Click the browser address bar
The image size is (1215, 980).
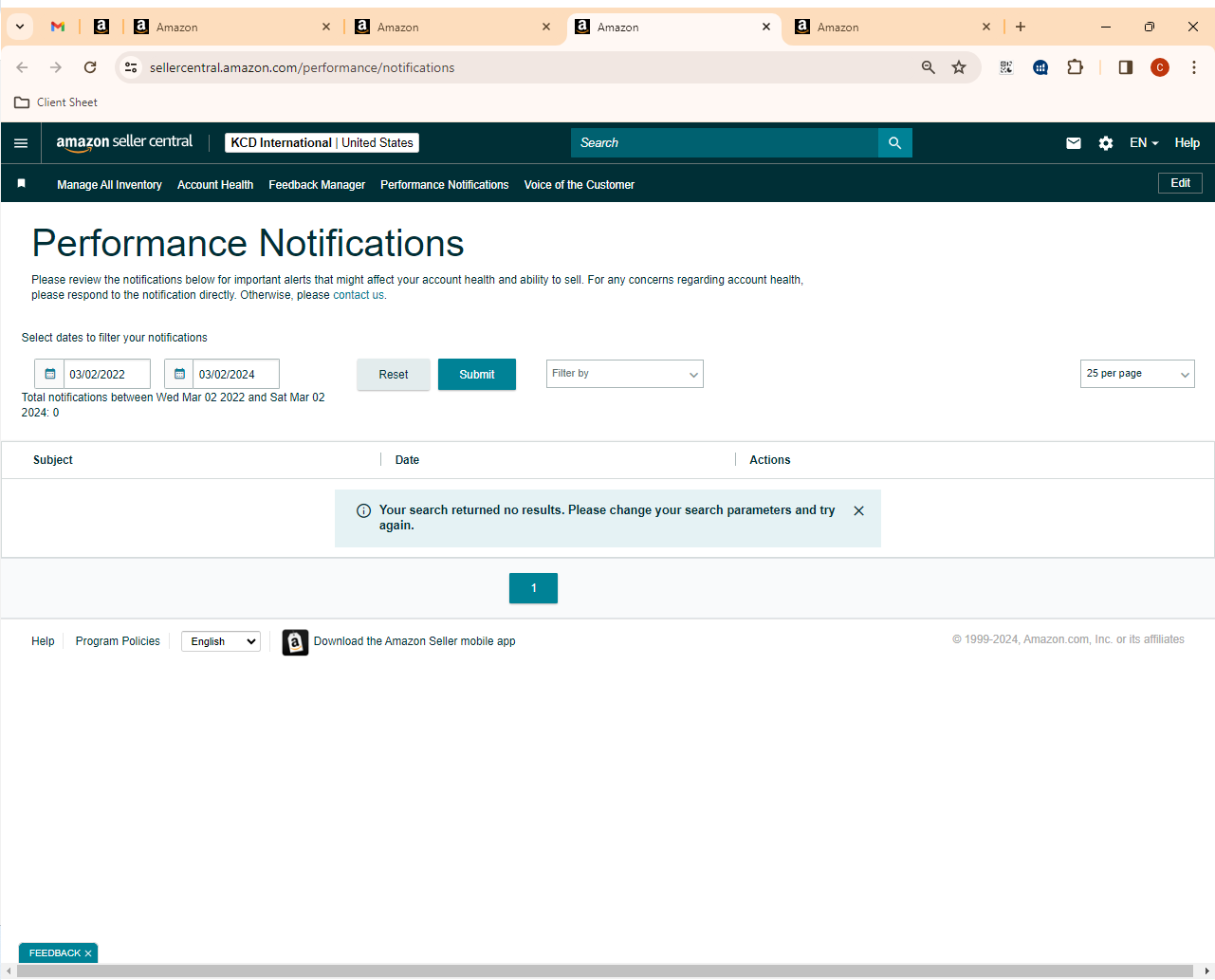click(x=531, y=67)
